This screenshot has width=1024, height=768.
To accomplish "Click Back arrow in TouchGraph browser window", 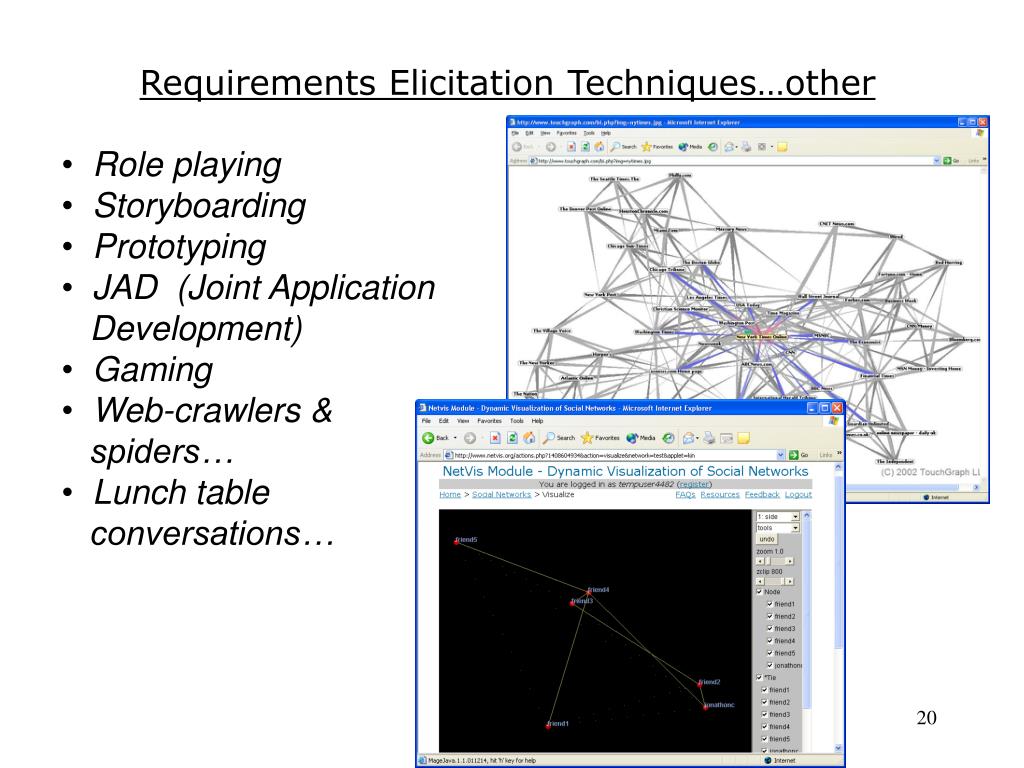I will 517,147.
